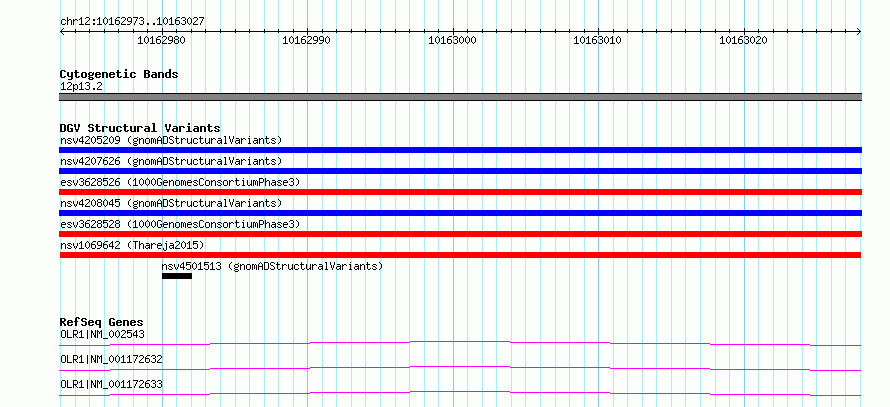Select the blue bar under nsv4208045
The width and height of the screenshot is (890, 407).
(x=460, y=213)
